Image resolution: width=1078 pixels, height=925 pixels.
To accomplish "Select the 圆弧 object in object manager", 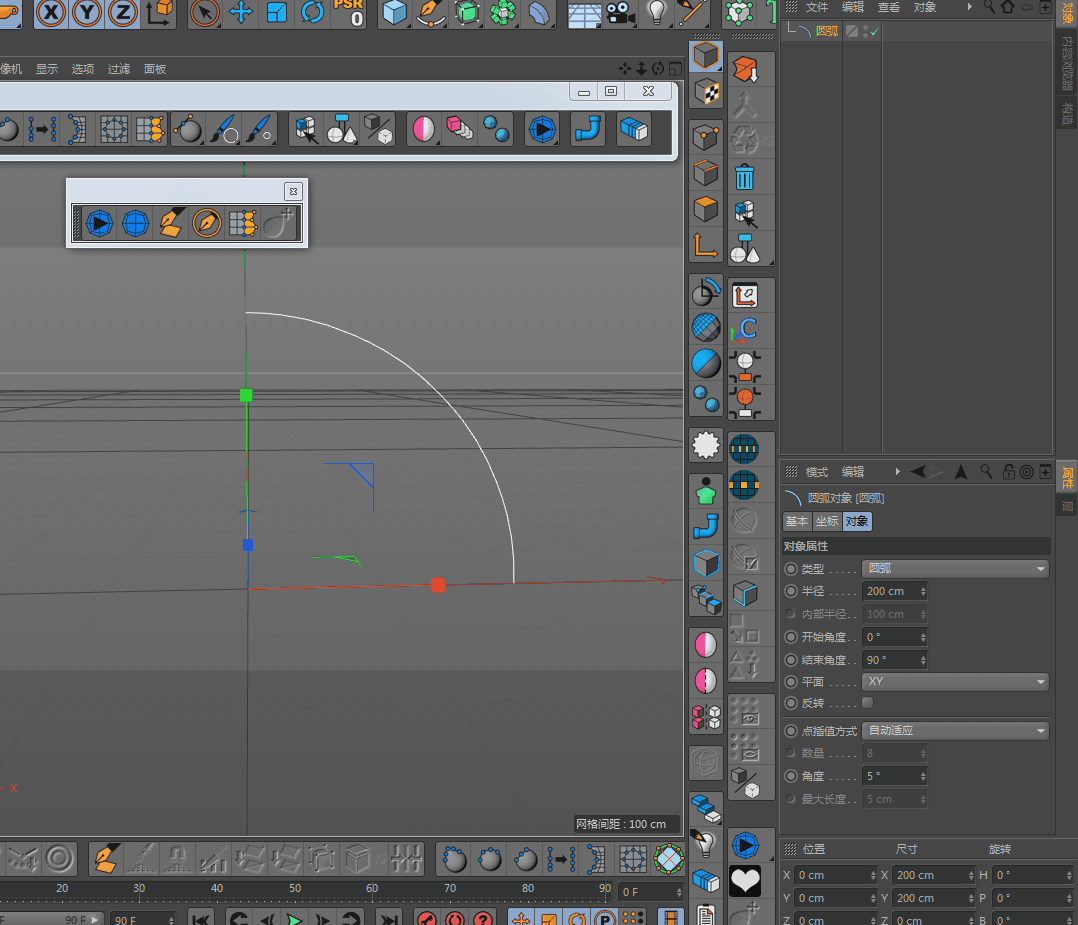I will (x=827, y=31).
